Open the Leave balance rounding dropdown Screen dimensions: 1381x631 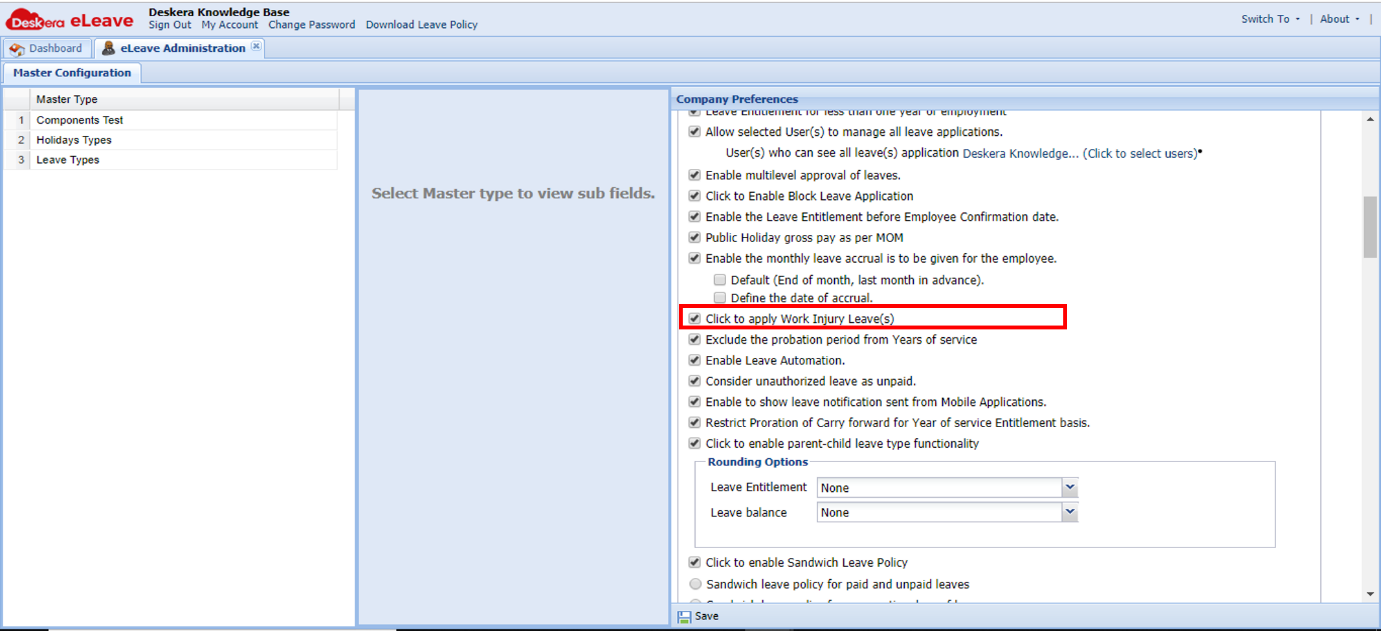[1069, 511]
